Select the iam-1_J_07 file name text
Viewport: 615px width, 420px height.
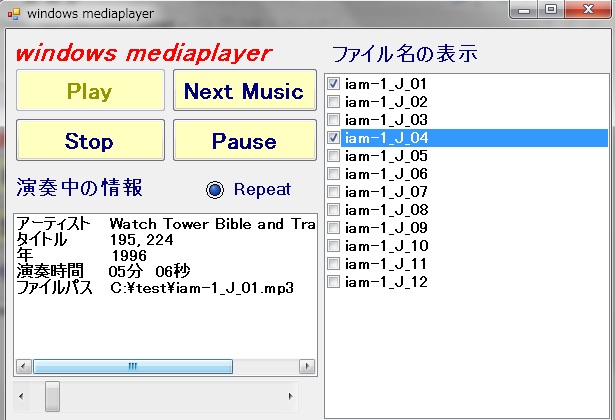(386, 192)
